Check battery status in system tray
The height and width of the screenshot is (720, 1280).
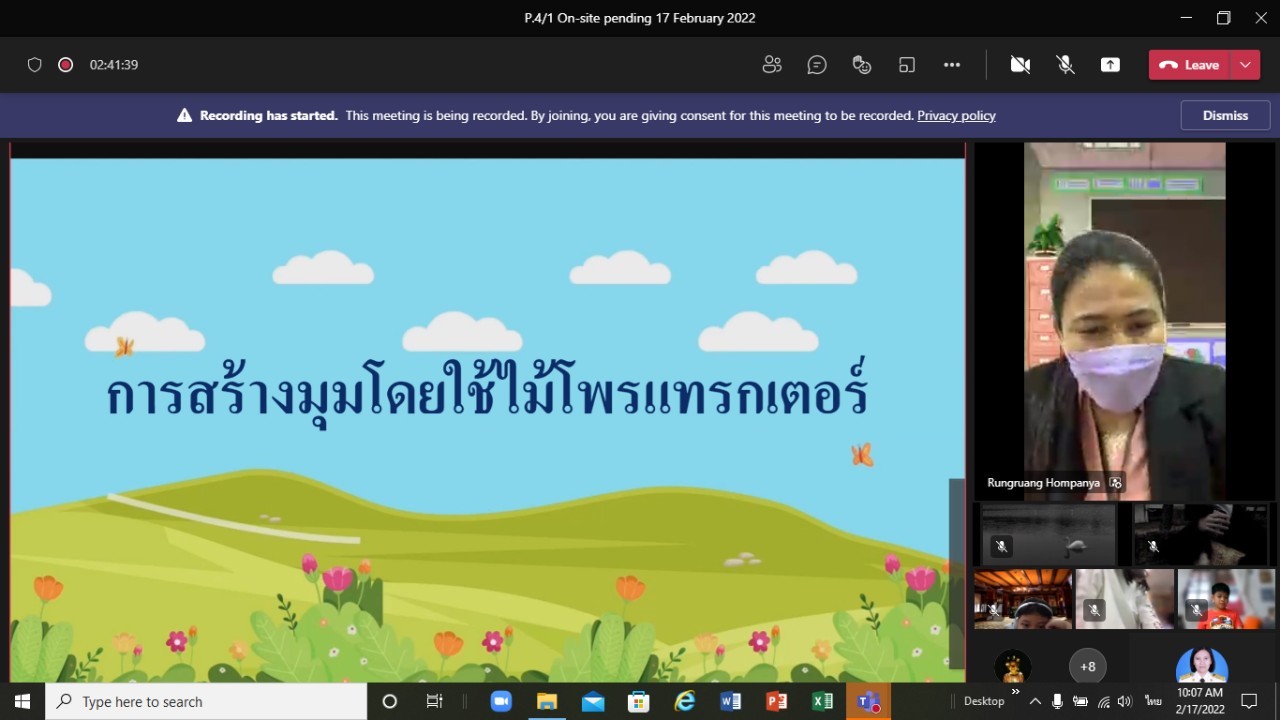point(1081,701)
